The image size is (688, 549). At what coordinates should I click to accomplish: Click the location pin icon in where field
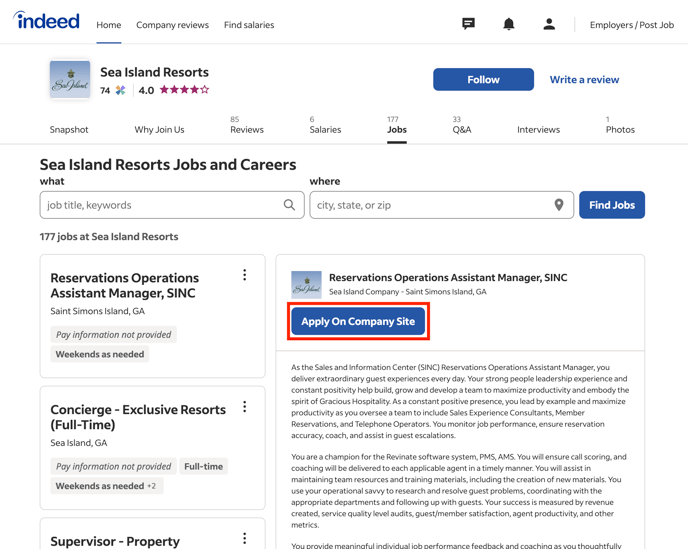[559, 205]
